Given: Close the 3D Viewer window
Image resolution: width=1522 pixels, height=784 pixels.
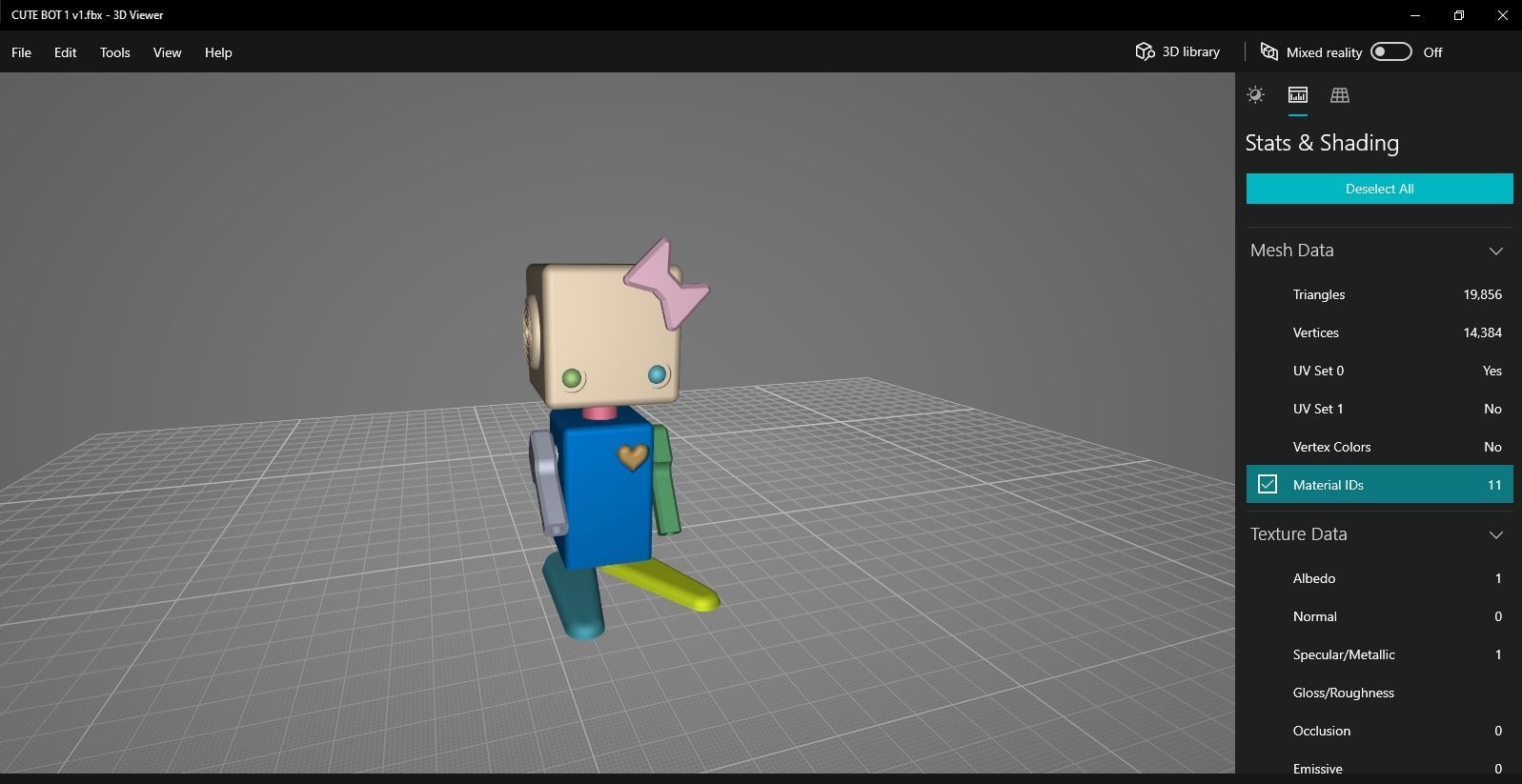Looking at the screenshot, I should coord(1502,15).
